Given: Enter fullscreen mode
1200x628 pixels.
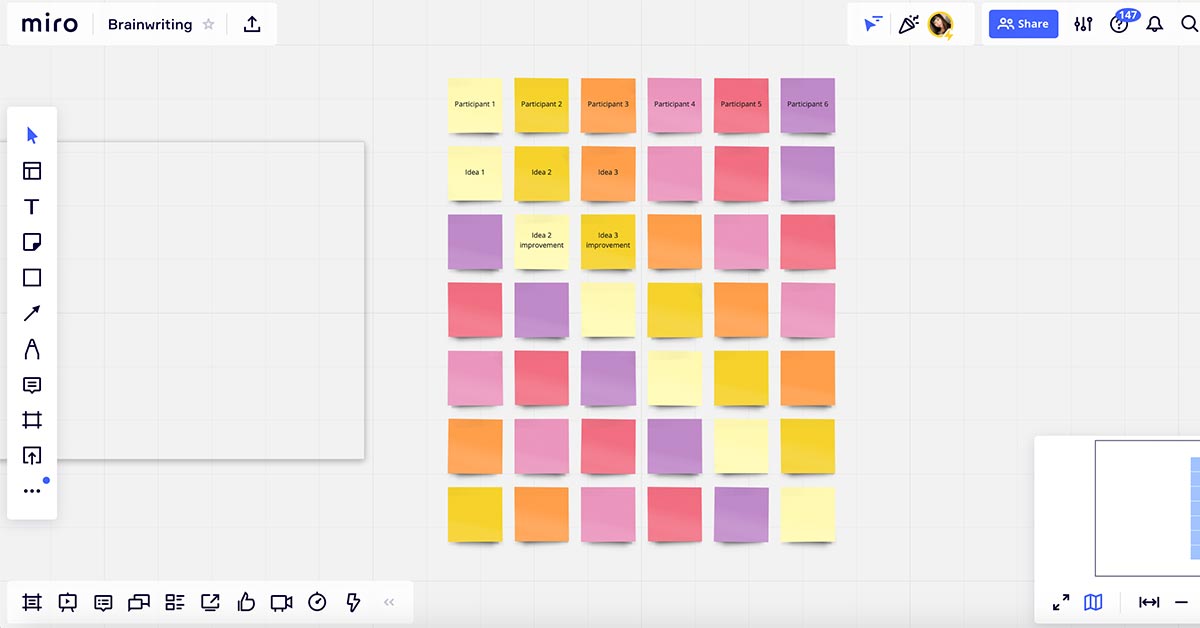Looking at the screenshot, I should pos(1061,602).
